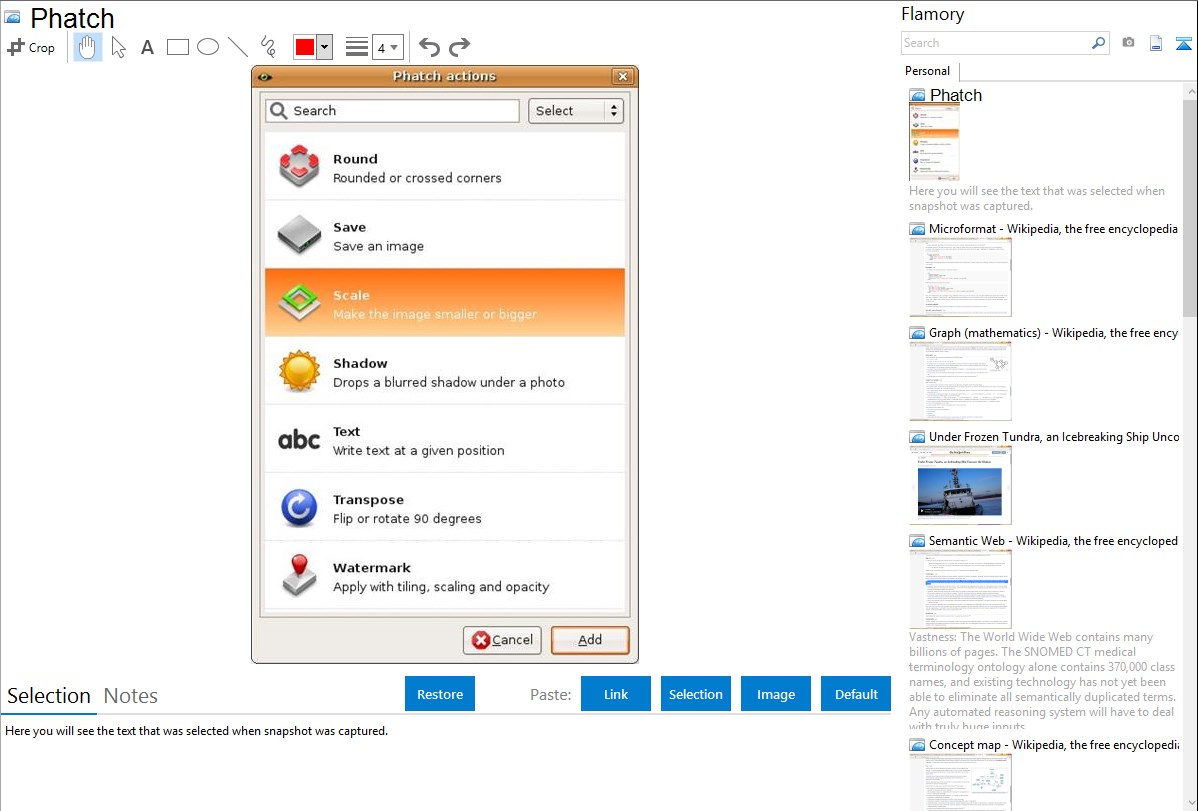Select the Crop tool
1198x811 pixels.
(31, 47)
